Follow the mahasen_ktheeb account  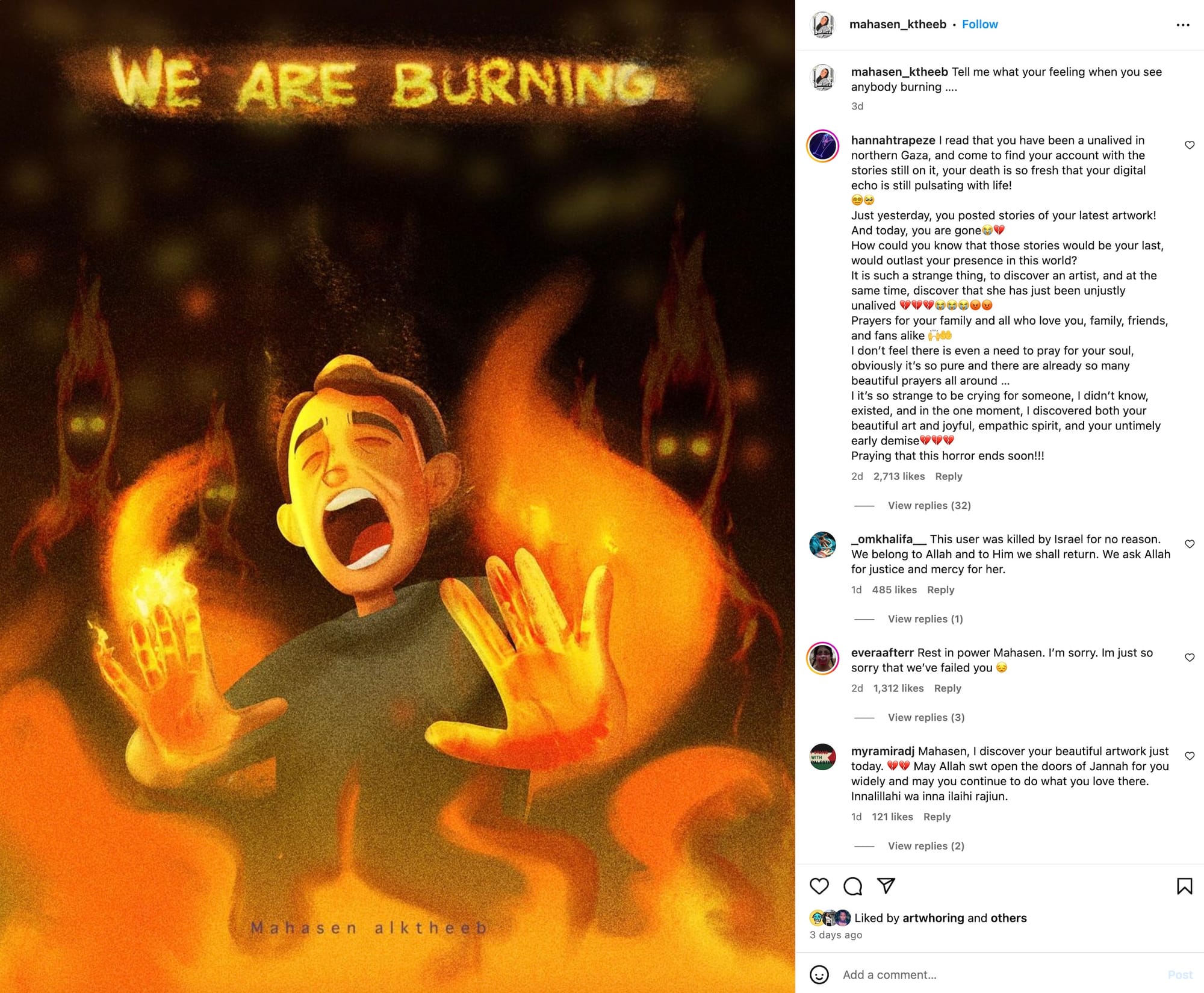[979, 25]
